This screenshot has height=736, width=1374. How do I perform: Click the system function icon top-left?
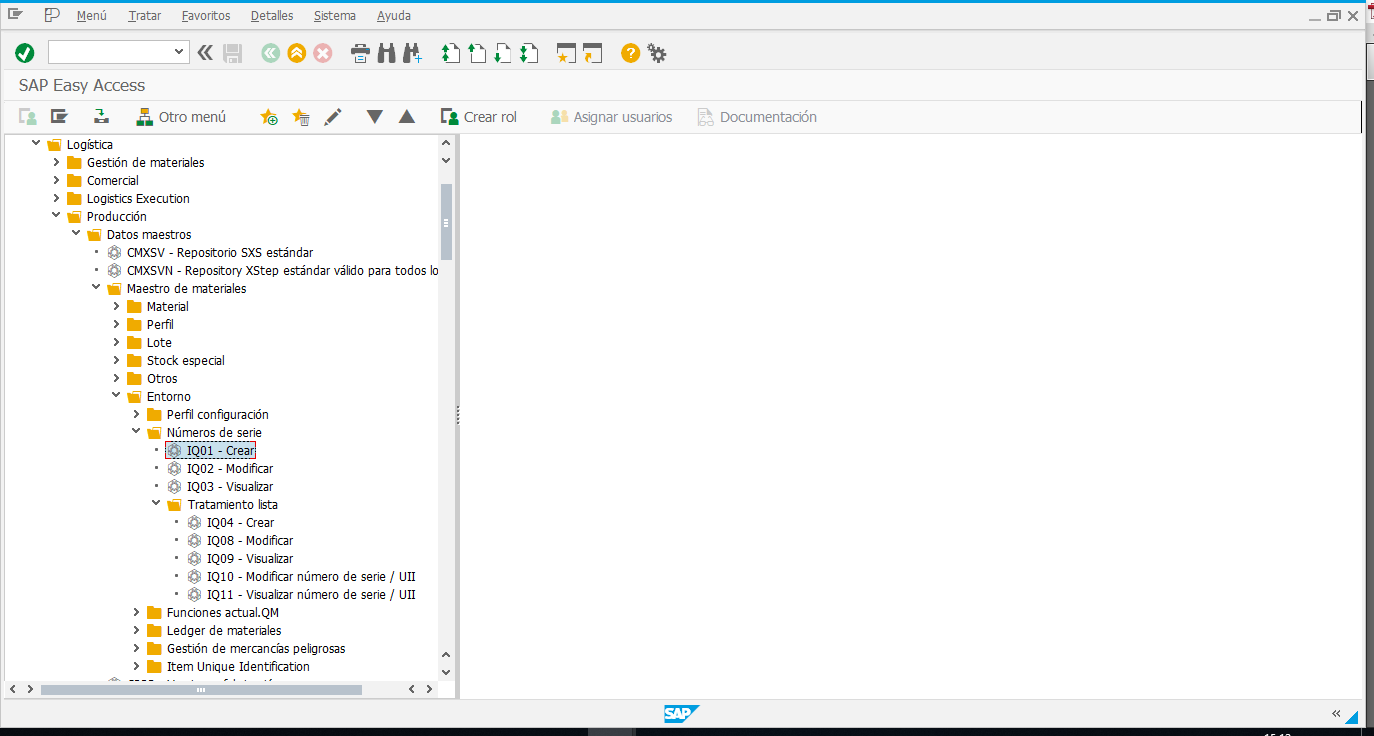[x=15, y=15]
